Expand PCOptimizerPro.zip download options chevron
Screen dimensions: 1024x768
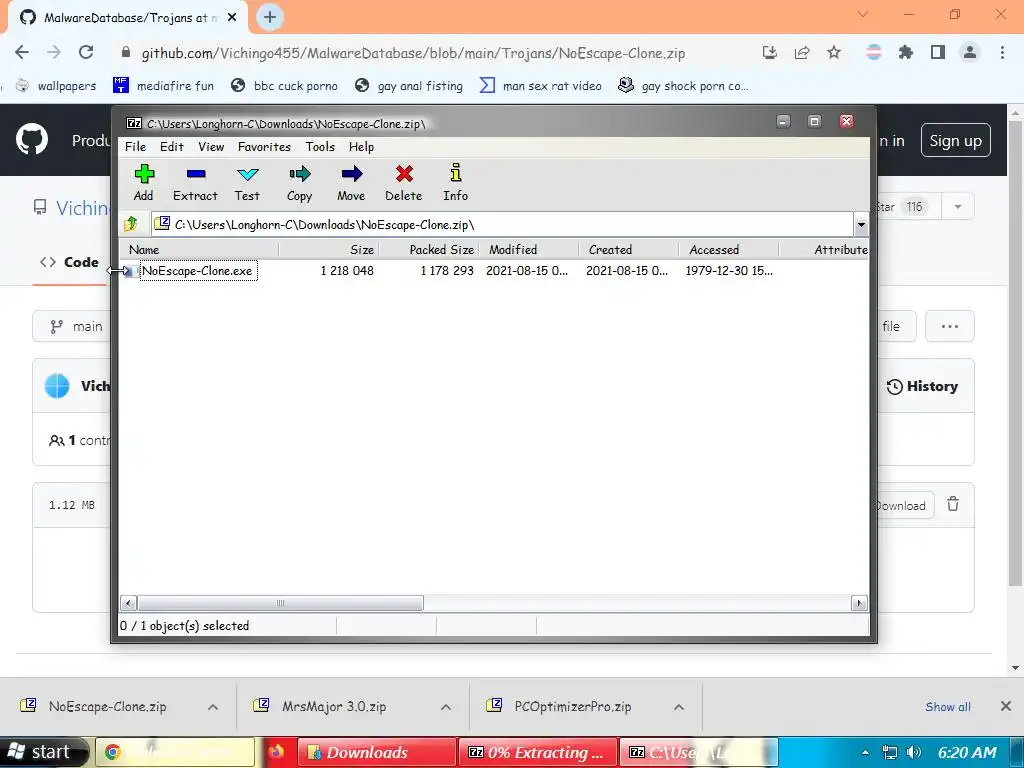tap(679, 707)
